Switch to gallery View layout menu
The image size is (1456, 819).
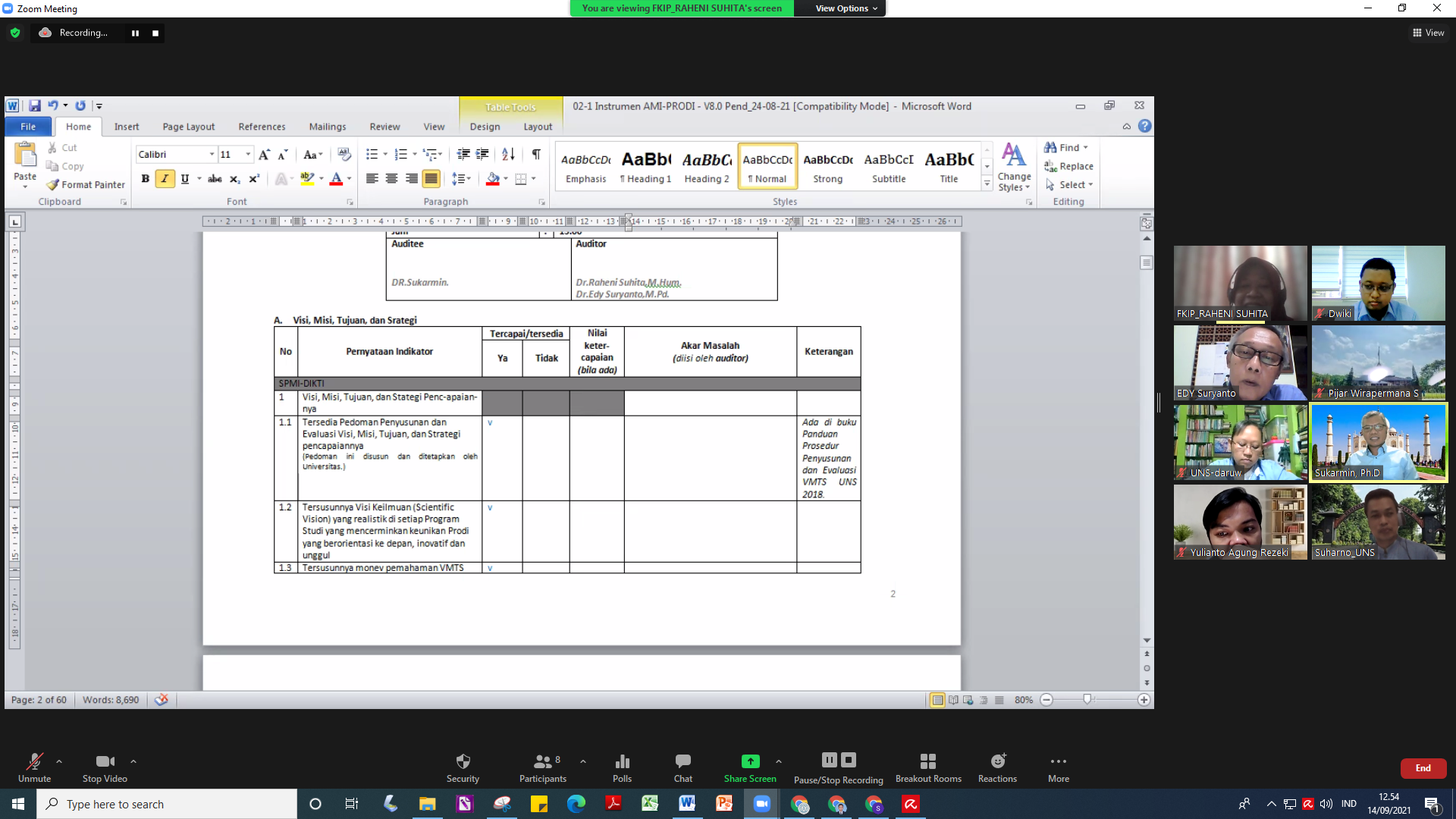(x=1428, y=33)
